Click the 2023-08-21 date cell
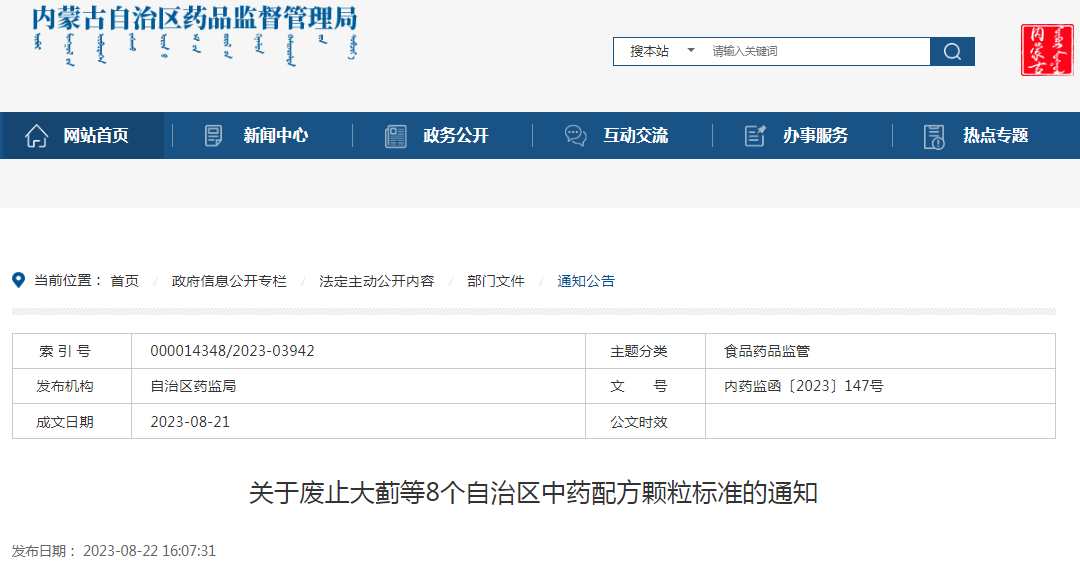 (358, 421)
